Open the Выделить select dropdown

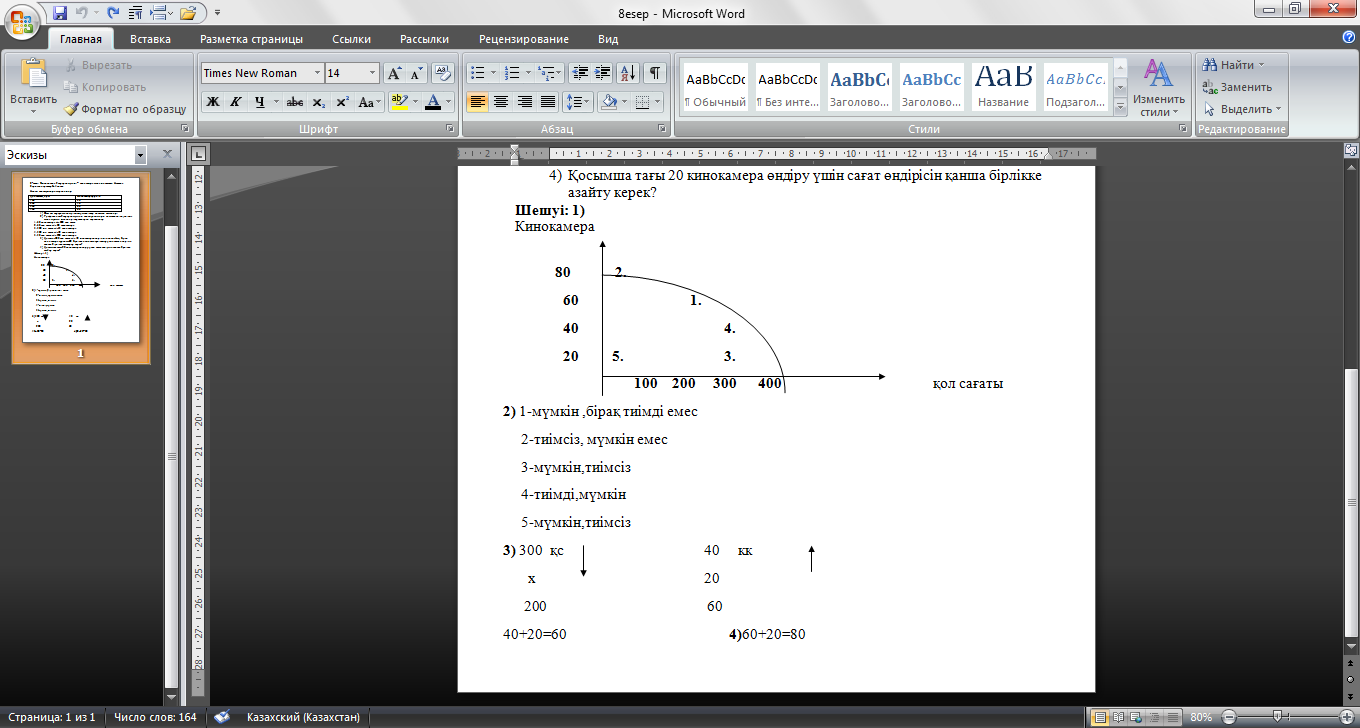(1242, 109)
